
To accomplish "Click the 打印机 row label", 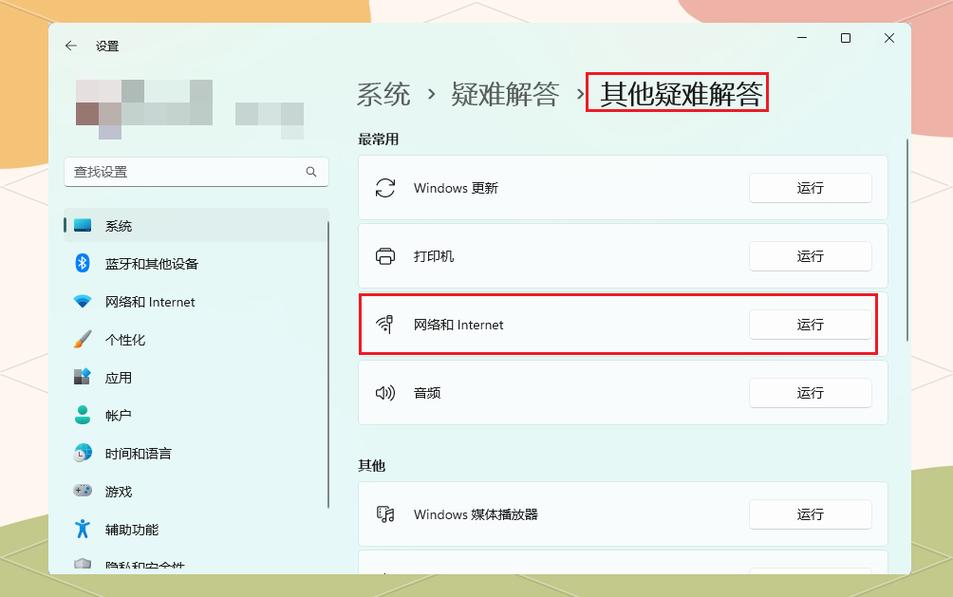I will click(434, 256).
